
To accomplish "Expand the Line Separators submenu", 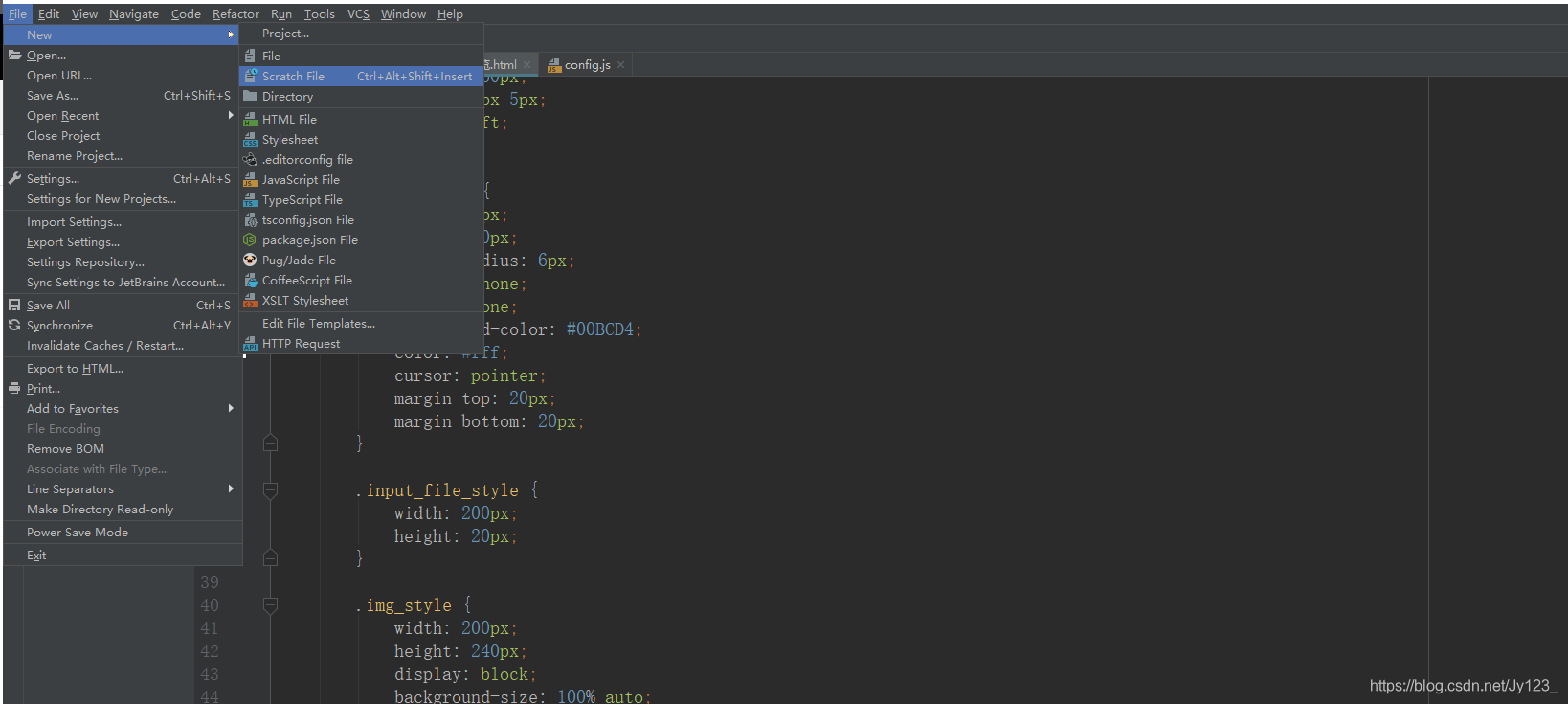I will coord(231,488).
